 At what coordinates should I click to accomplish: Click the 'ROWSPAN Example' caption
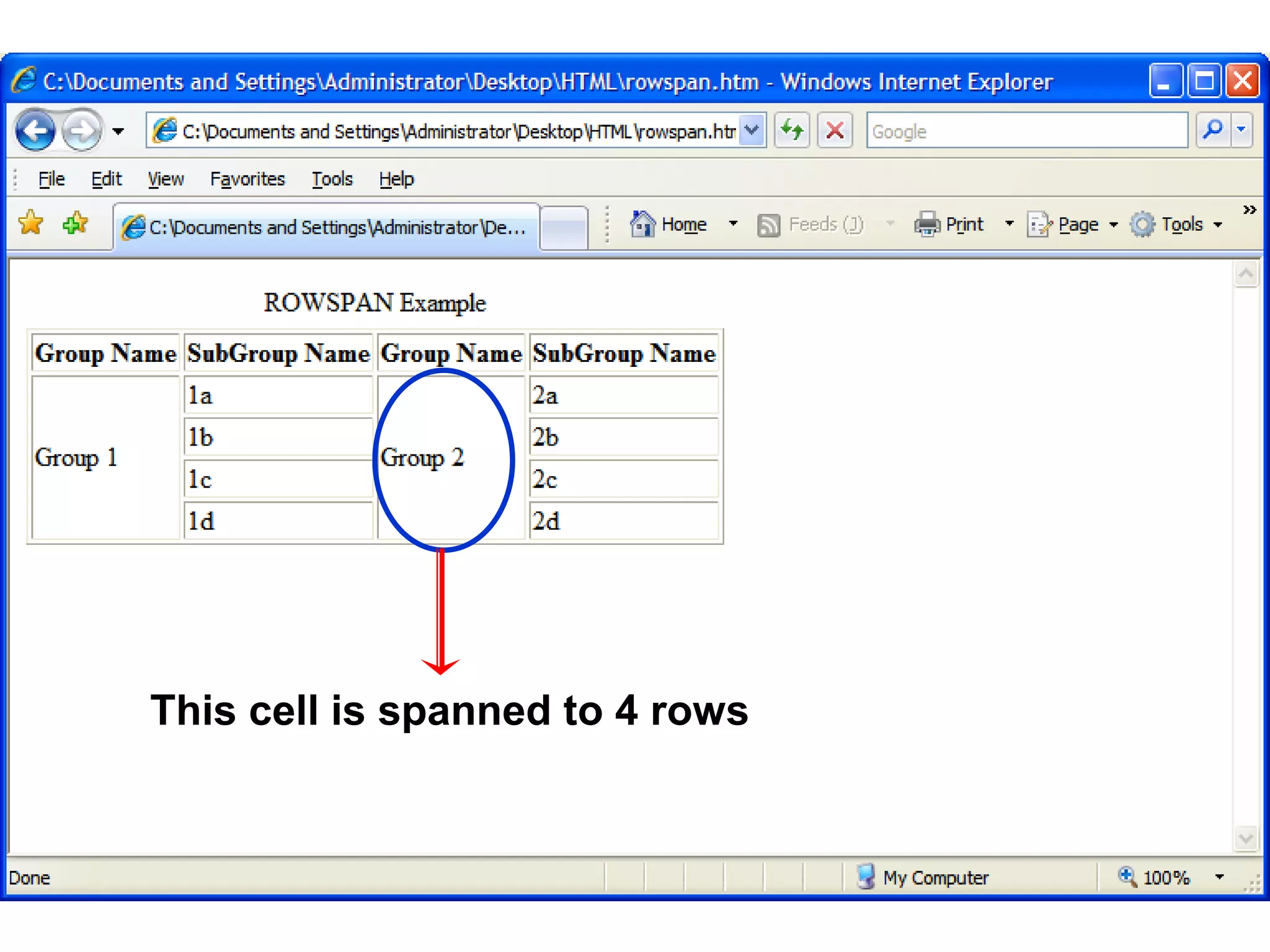[375, 302]
